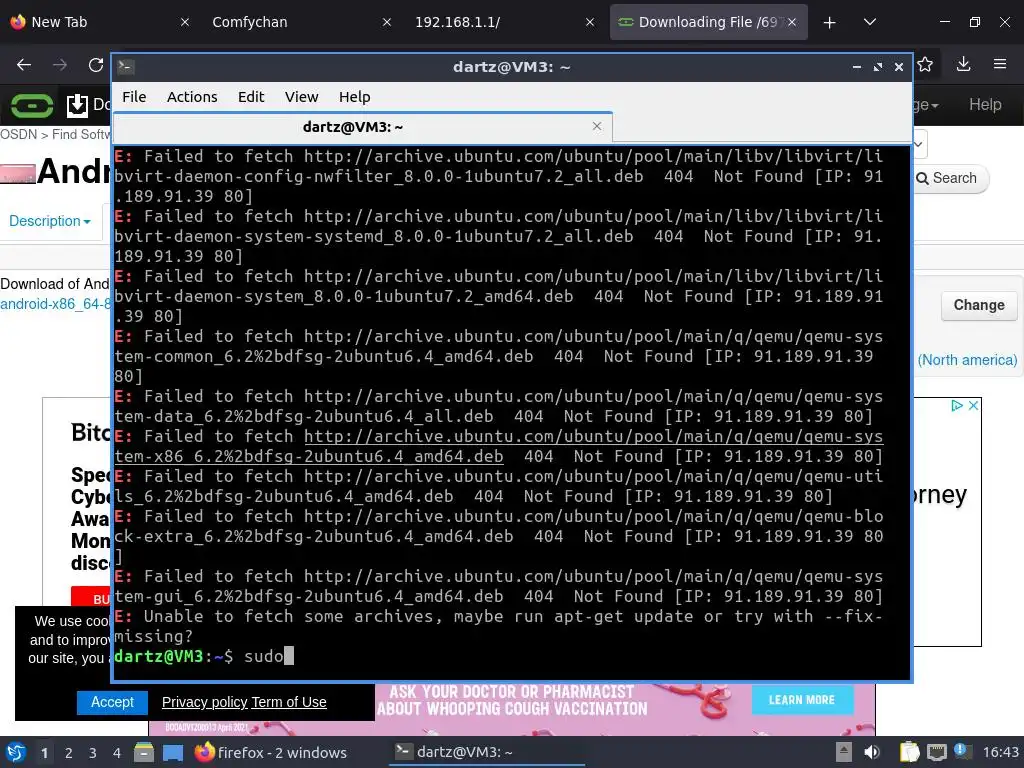List all tabs with chevron button
This screenshot has height=768, width=1024.
[869, 22]
